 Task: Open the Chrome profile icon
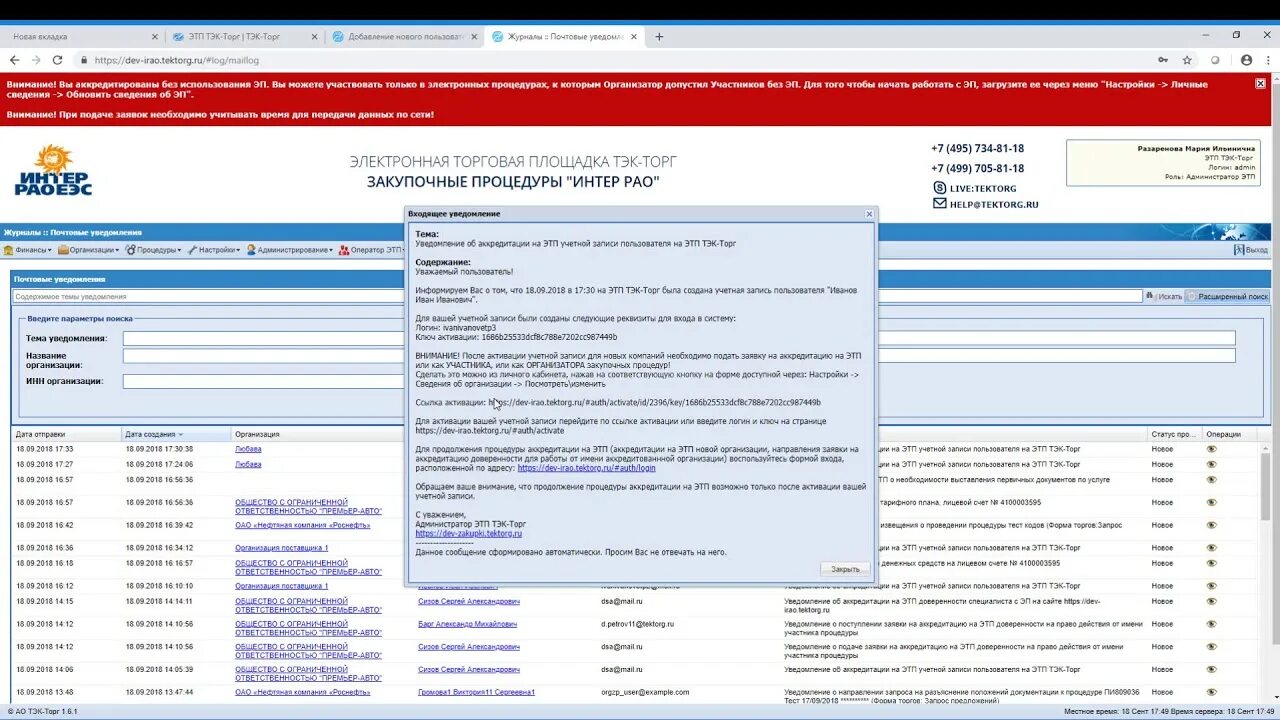point(1246,60)
